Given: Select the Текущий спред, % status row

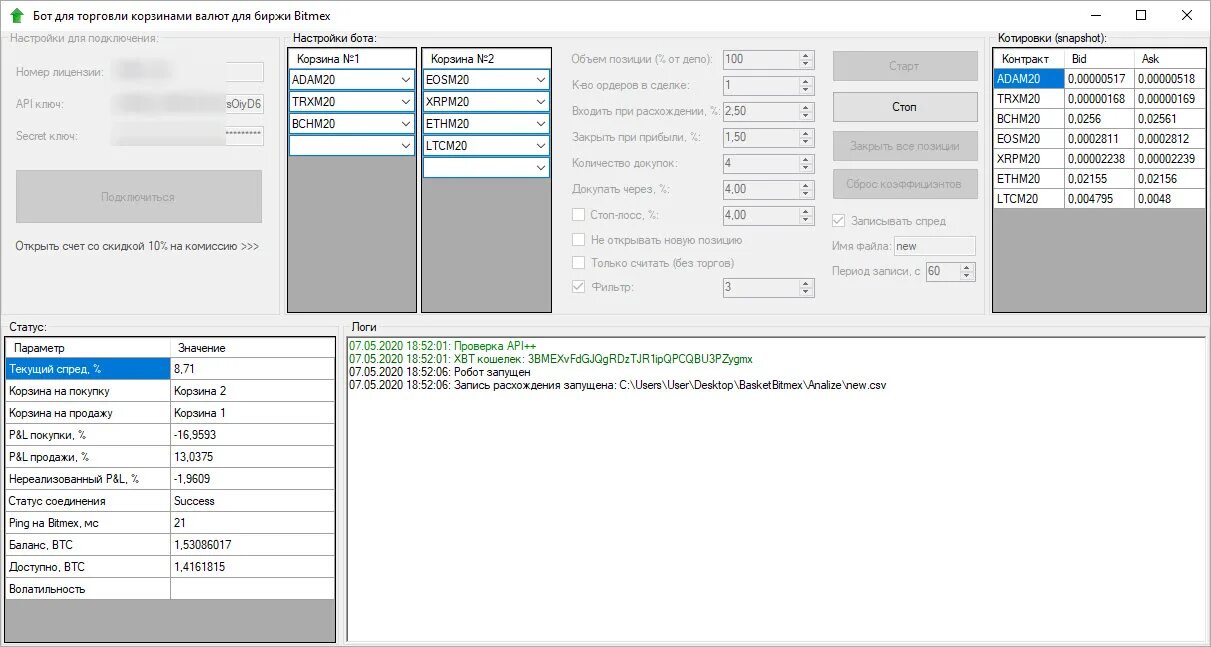Looking at the screenshot, I should coord(170,369).
